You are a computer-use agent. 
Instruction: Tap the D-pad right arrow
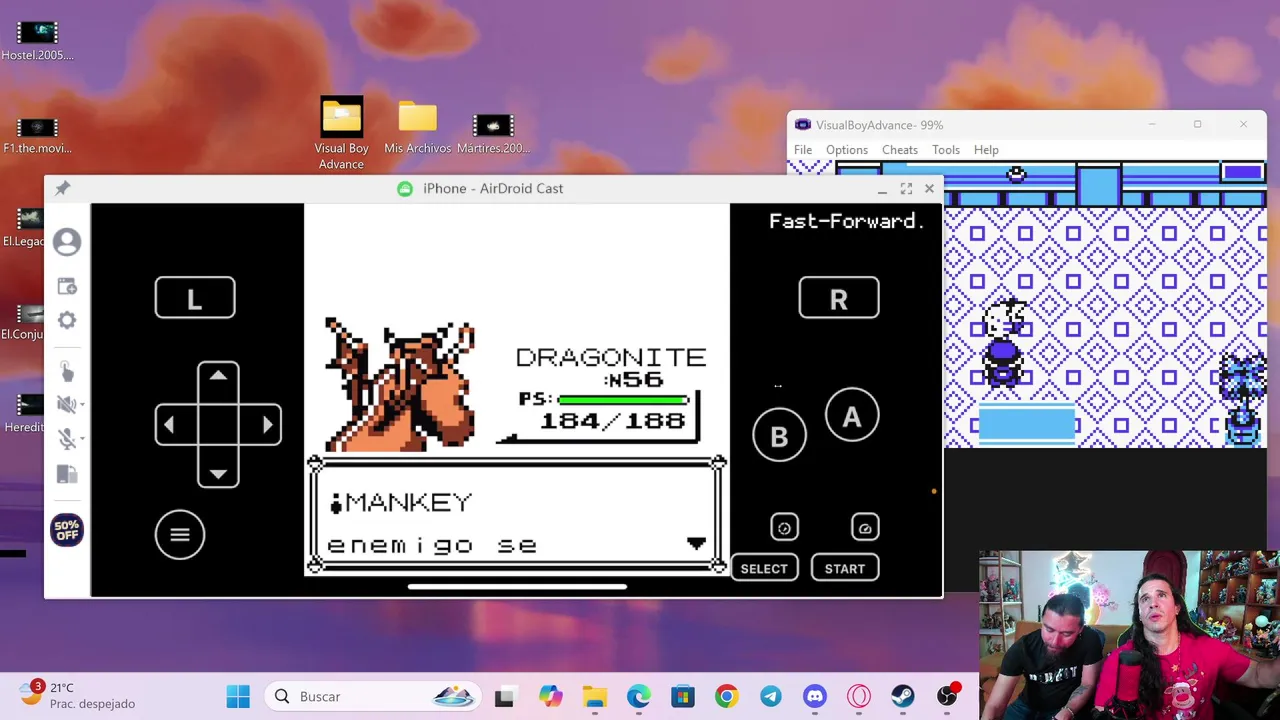tap(266, 425)
